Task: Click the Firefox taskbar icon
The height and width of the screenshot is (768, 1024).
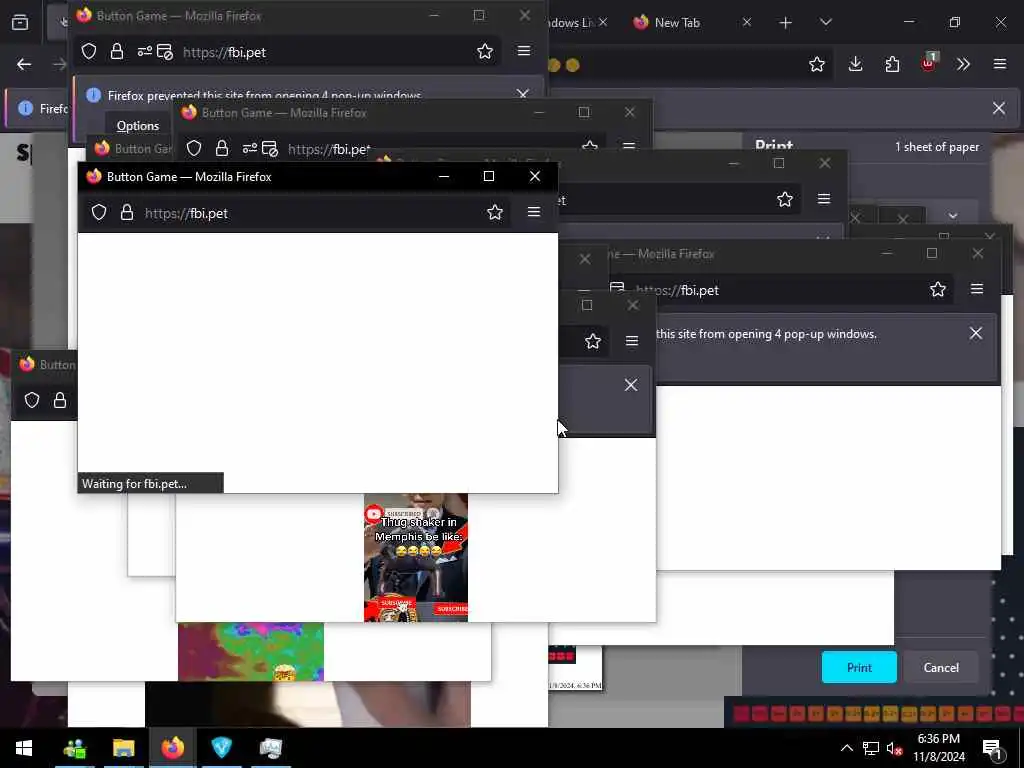Action: pos(172,748)
